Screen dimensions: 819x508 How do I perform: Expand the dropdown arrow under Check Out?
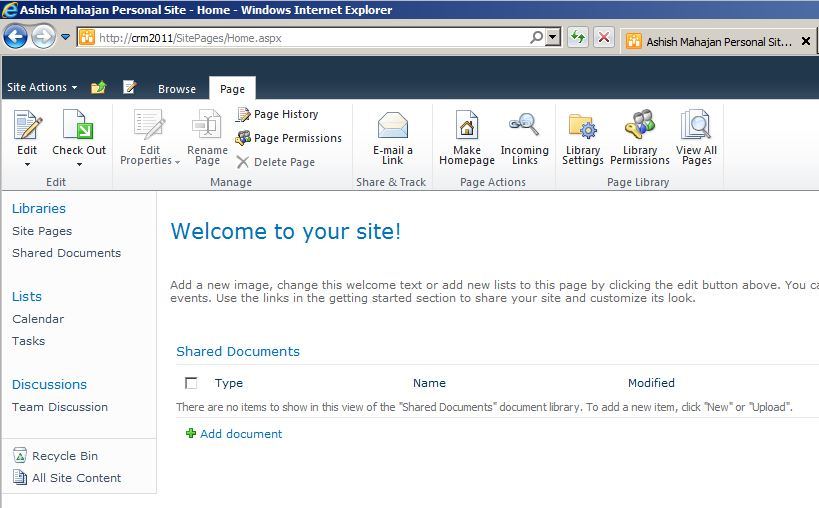pyautogui.click(x=79, y=164)
